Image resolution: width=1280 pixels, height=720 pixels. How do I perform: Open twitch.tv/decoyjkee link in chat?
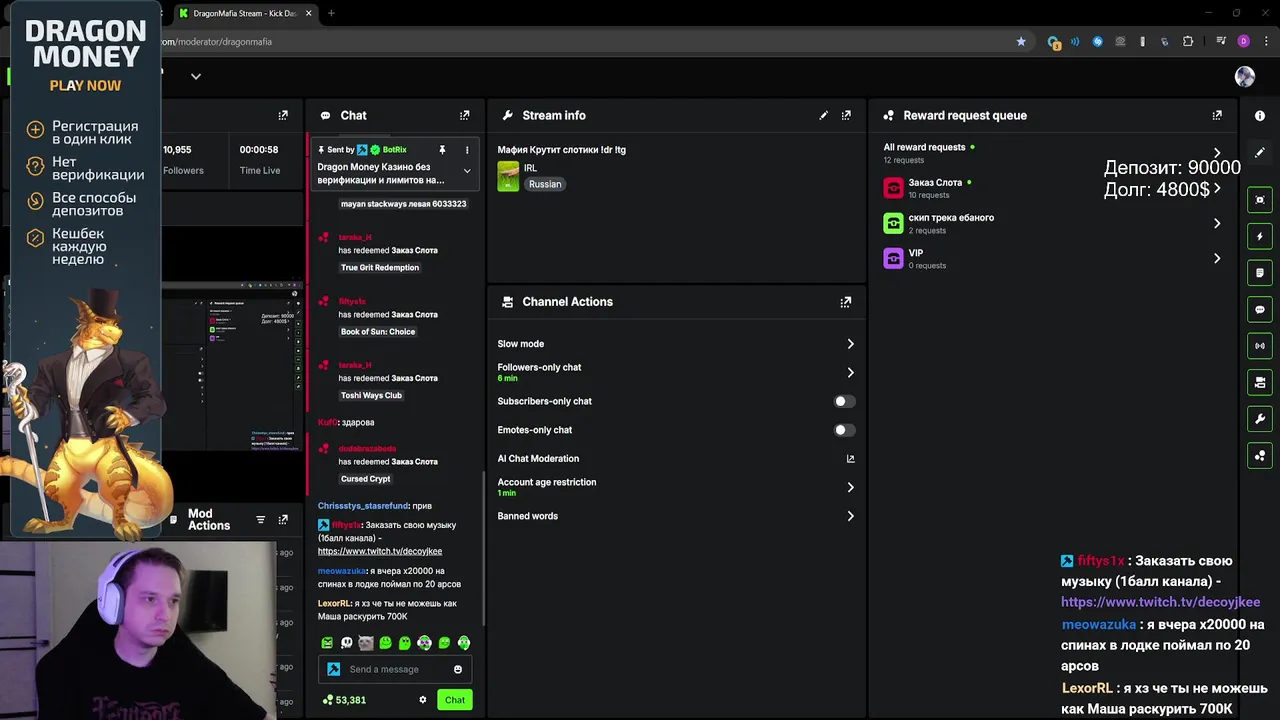(380, 551)
